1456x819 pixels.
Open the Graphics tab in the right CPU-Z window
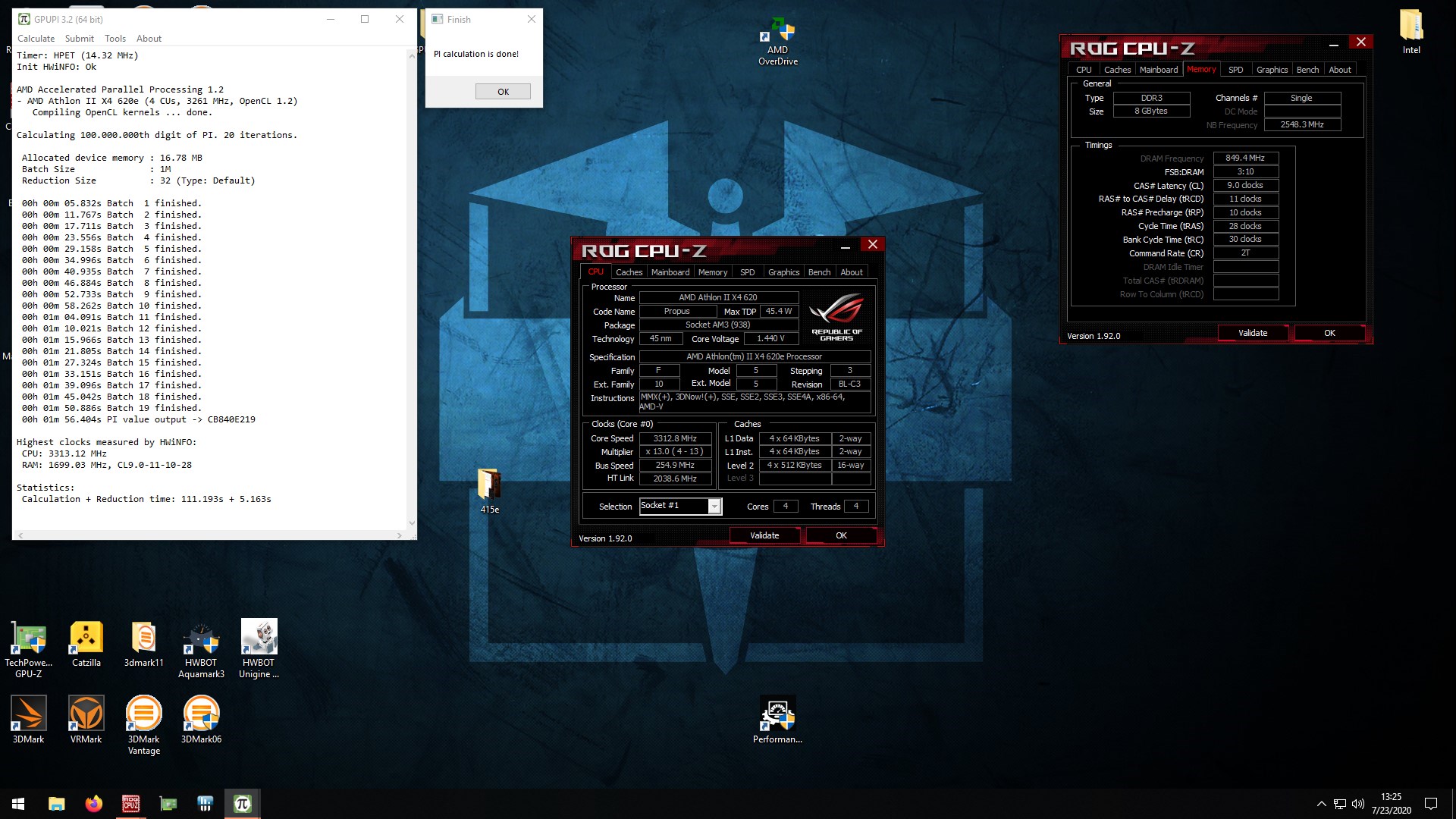click(1272, 70)
